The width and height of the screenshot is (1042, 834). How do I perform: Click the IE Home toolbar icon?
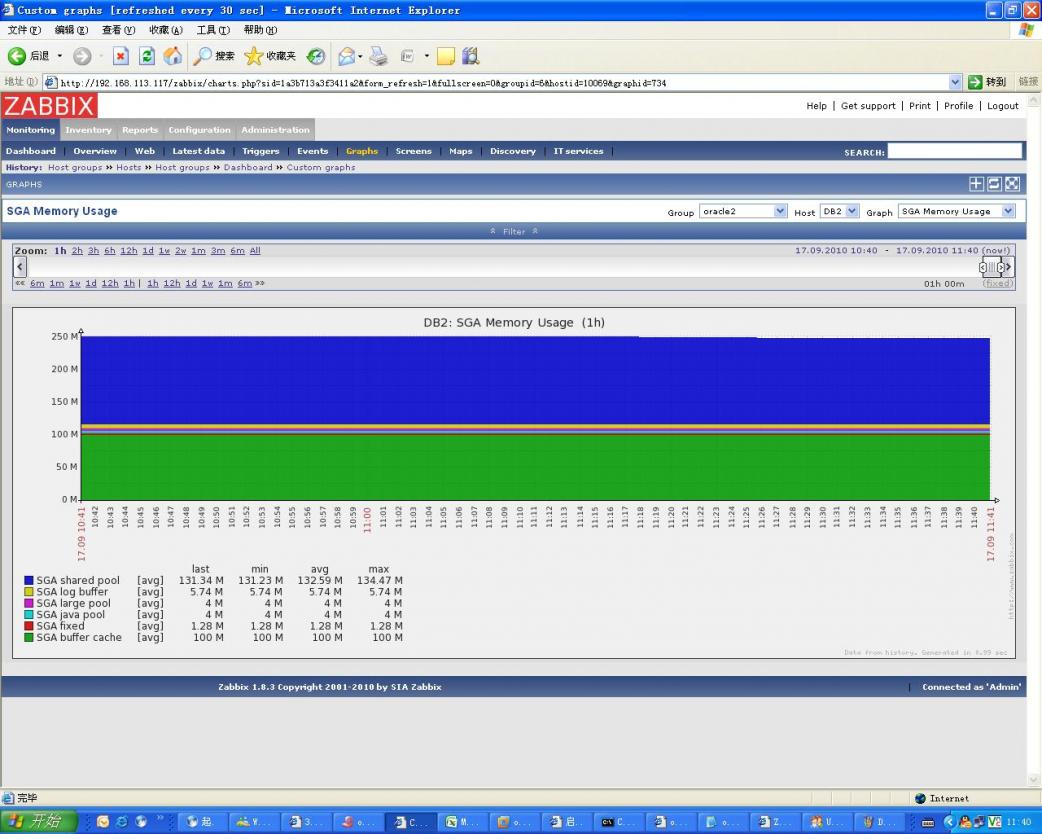(173, 57)
